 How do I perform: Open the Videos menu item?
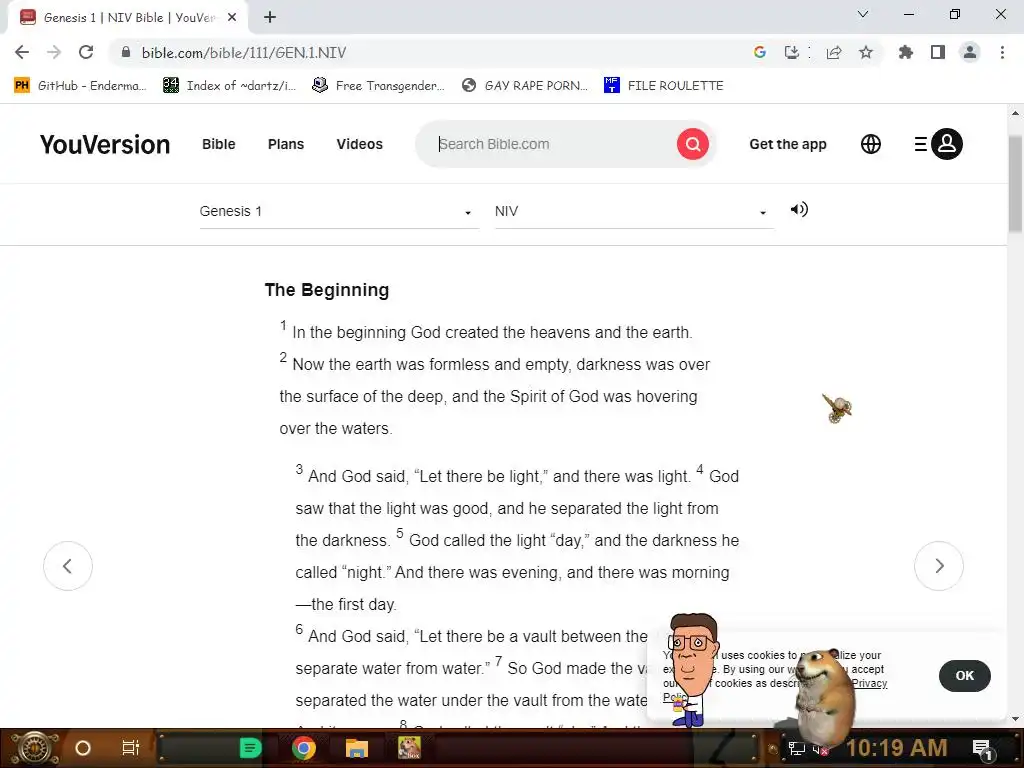[360, 144]
